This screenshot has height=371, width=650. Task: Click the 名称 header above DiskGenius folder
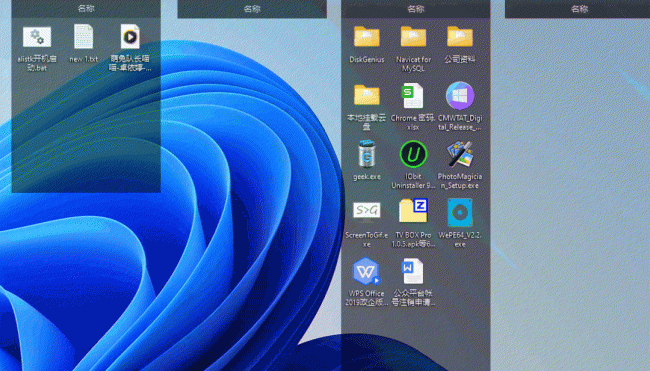coord(416,9)
